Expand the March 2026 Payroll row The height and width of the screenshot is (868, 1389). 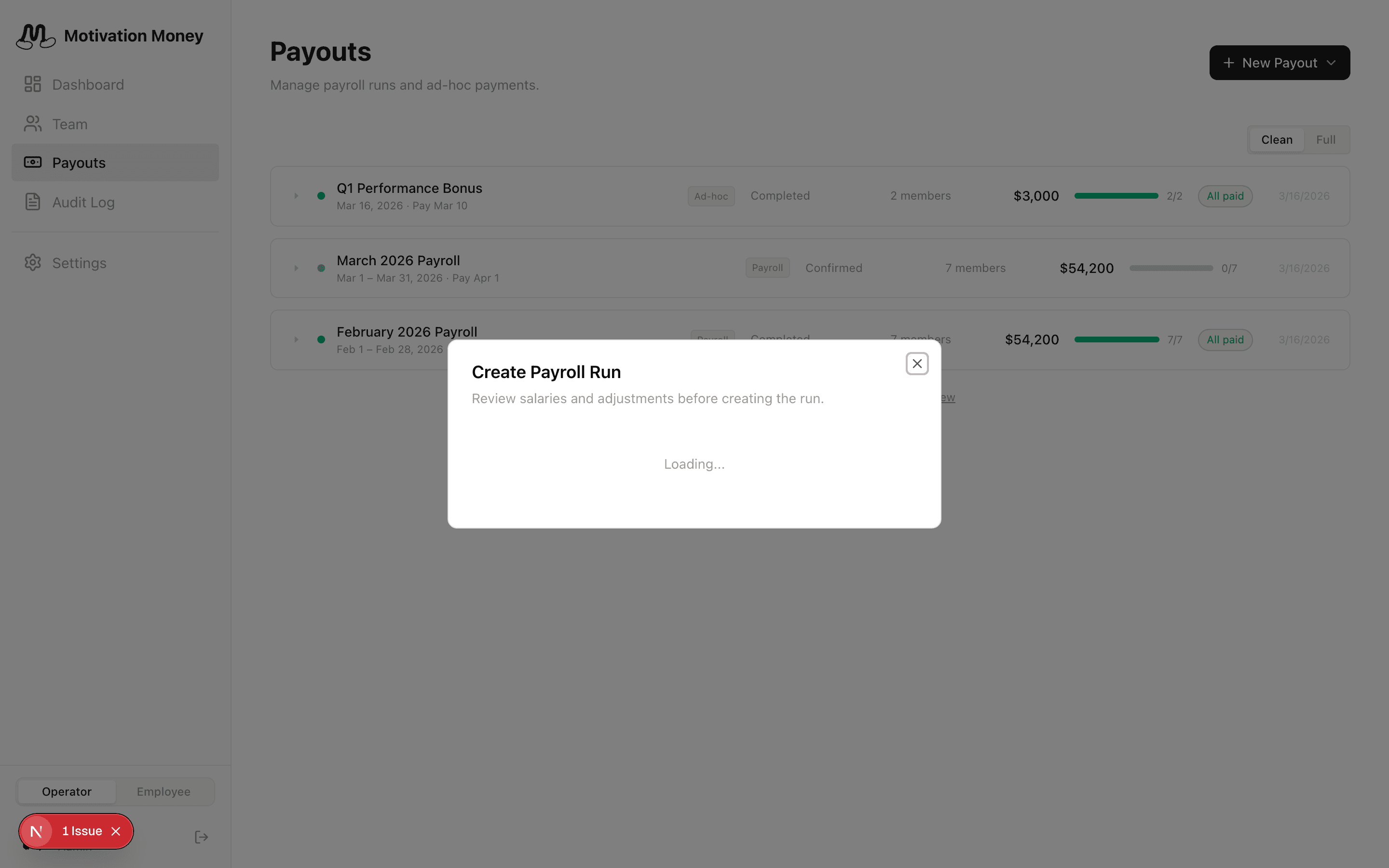296,268
